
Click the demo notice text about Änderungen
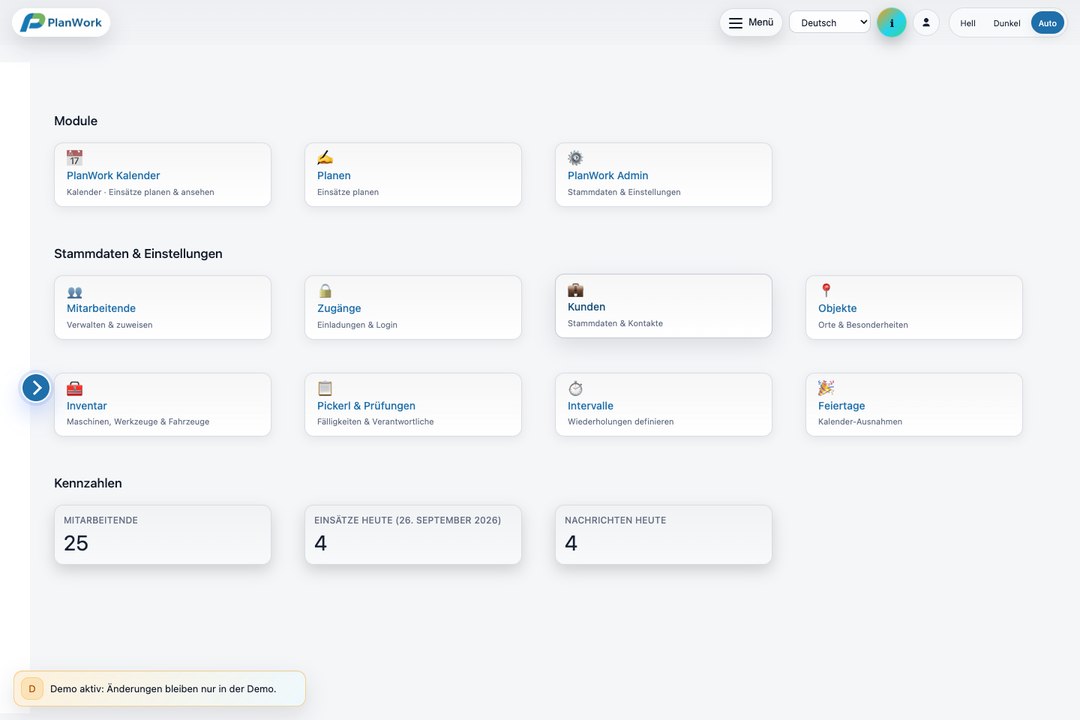(163, 689)
